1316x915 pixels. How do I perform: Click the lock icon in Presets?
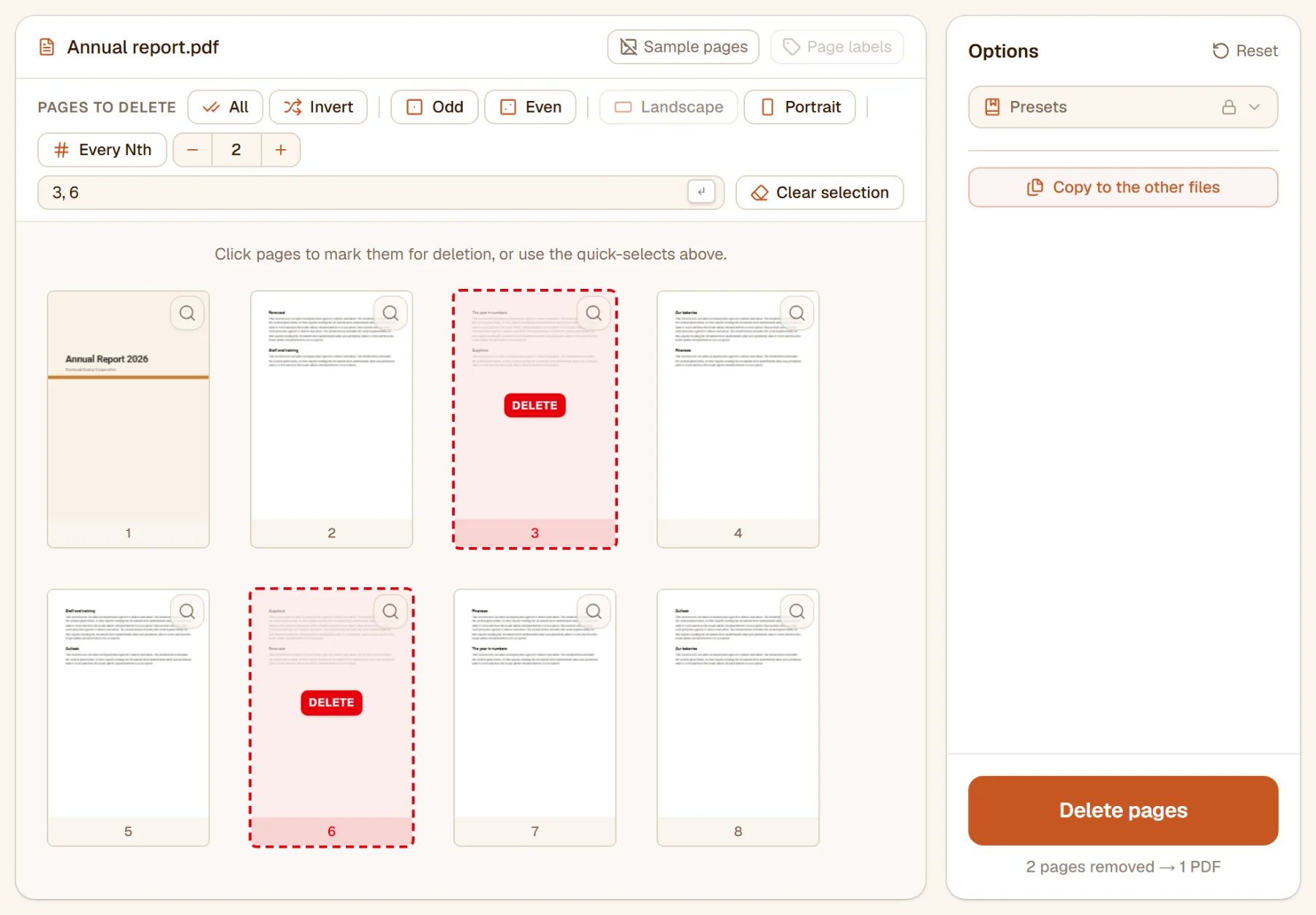(1229, 107)
